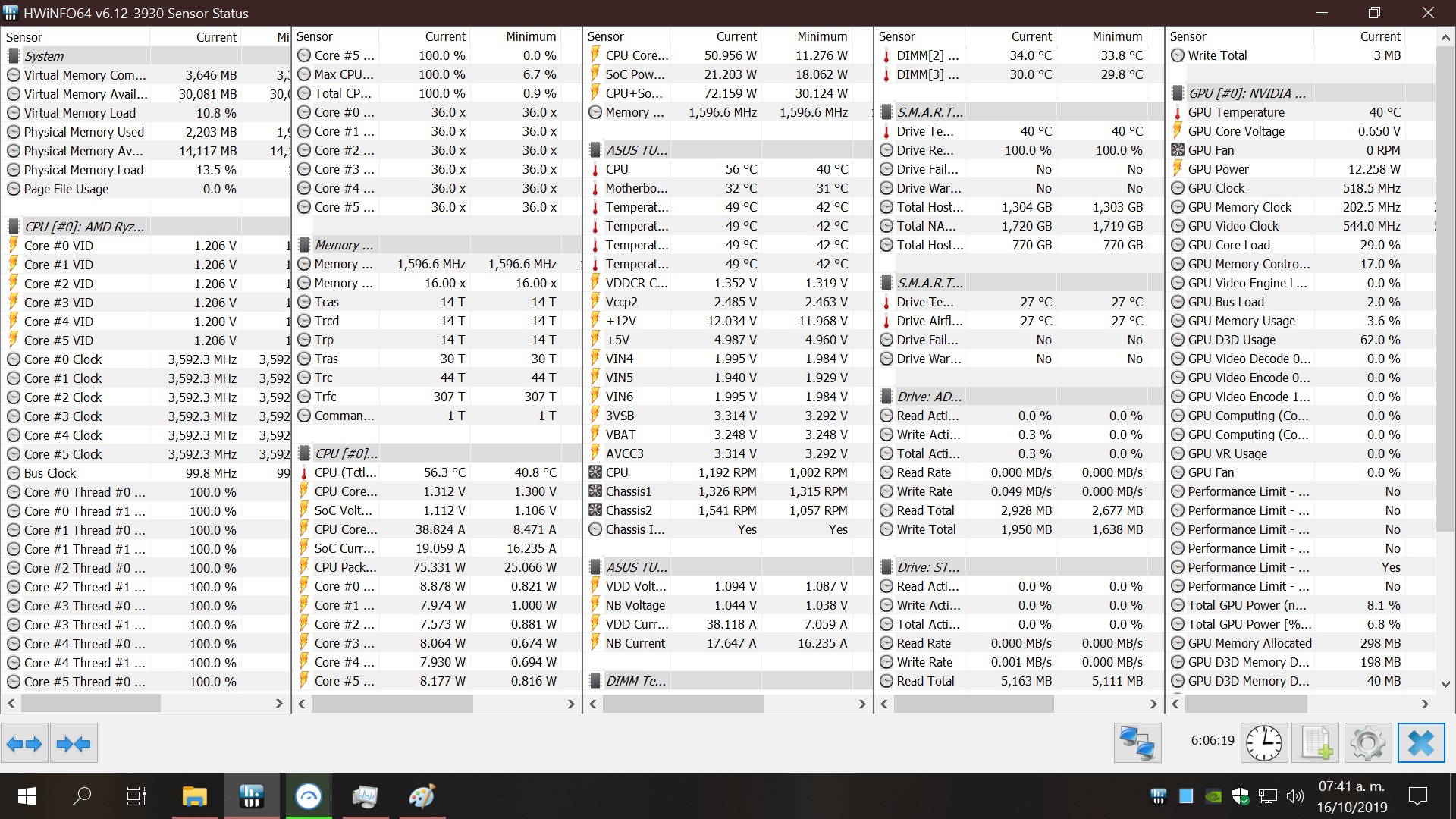
Task: Select the System section header row
Action: coord(44,56)
